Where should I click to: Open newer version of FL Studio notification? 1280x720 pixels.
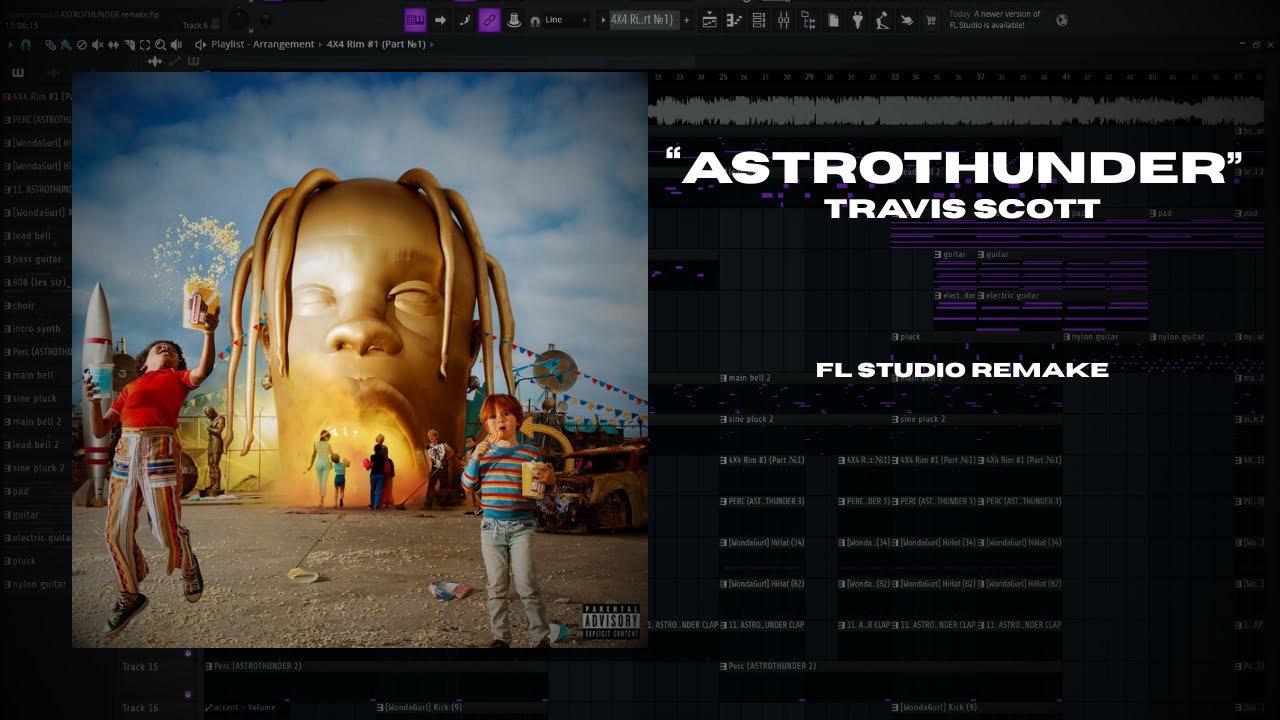pos(995,20)
